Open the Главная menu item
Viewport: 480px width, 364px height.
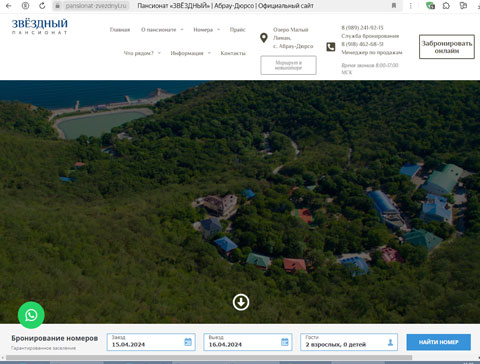pos(120,30)
